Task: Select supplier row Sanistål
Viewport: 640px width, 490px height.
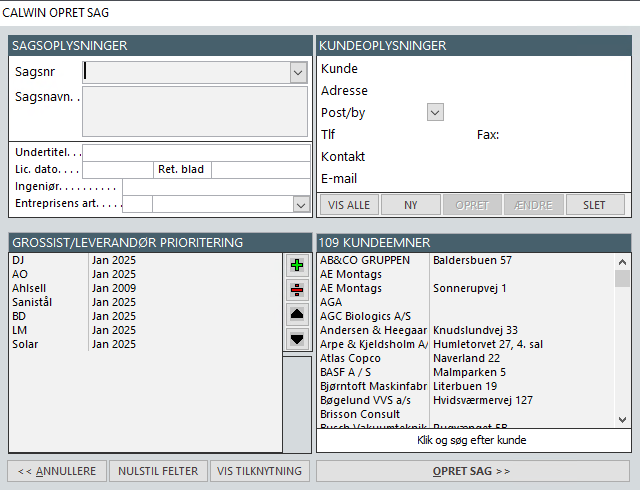Action: (x=145, y=302)
